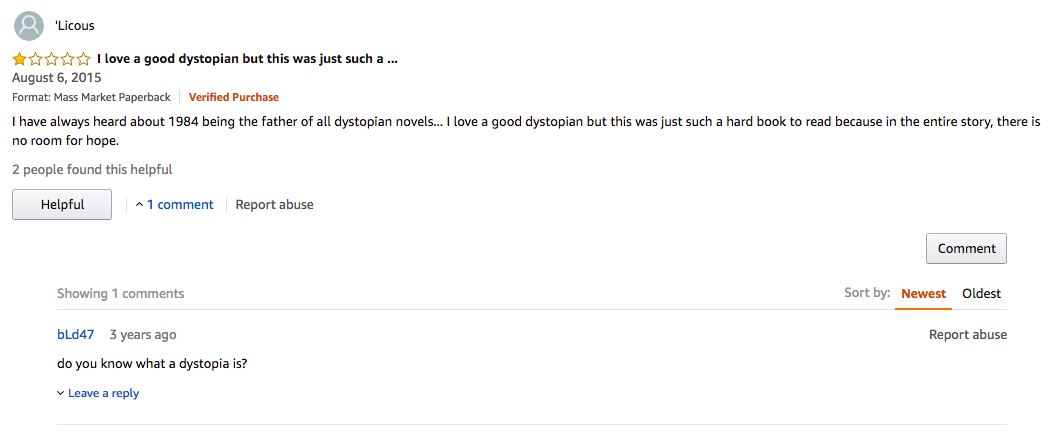
Task: Open the 1 comment link
Action: [180, 205]
